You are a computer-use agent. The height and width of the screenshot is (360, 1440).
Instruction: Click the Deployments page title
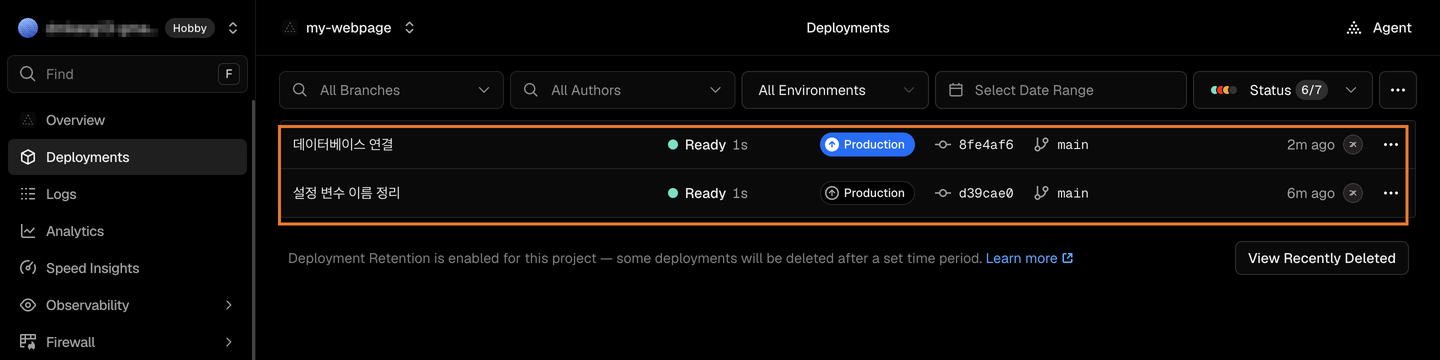(848, 28)
